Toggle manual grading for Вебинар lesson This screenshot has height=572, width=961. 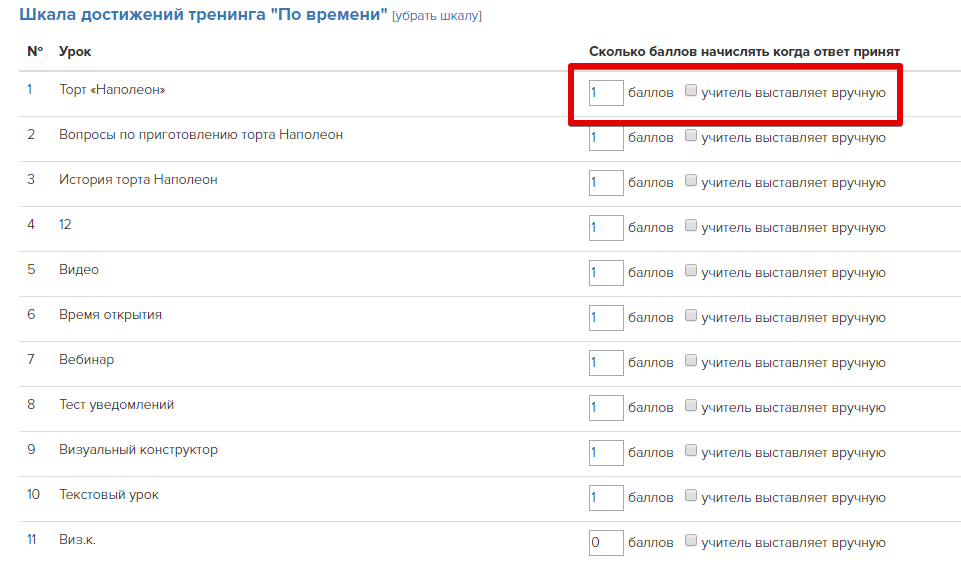coord(691,361)
